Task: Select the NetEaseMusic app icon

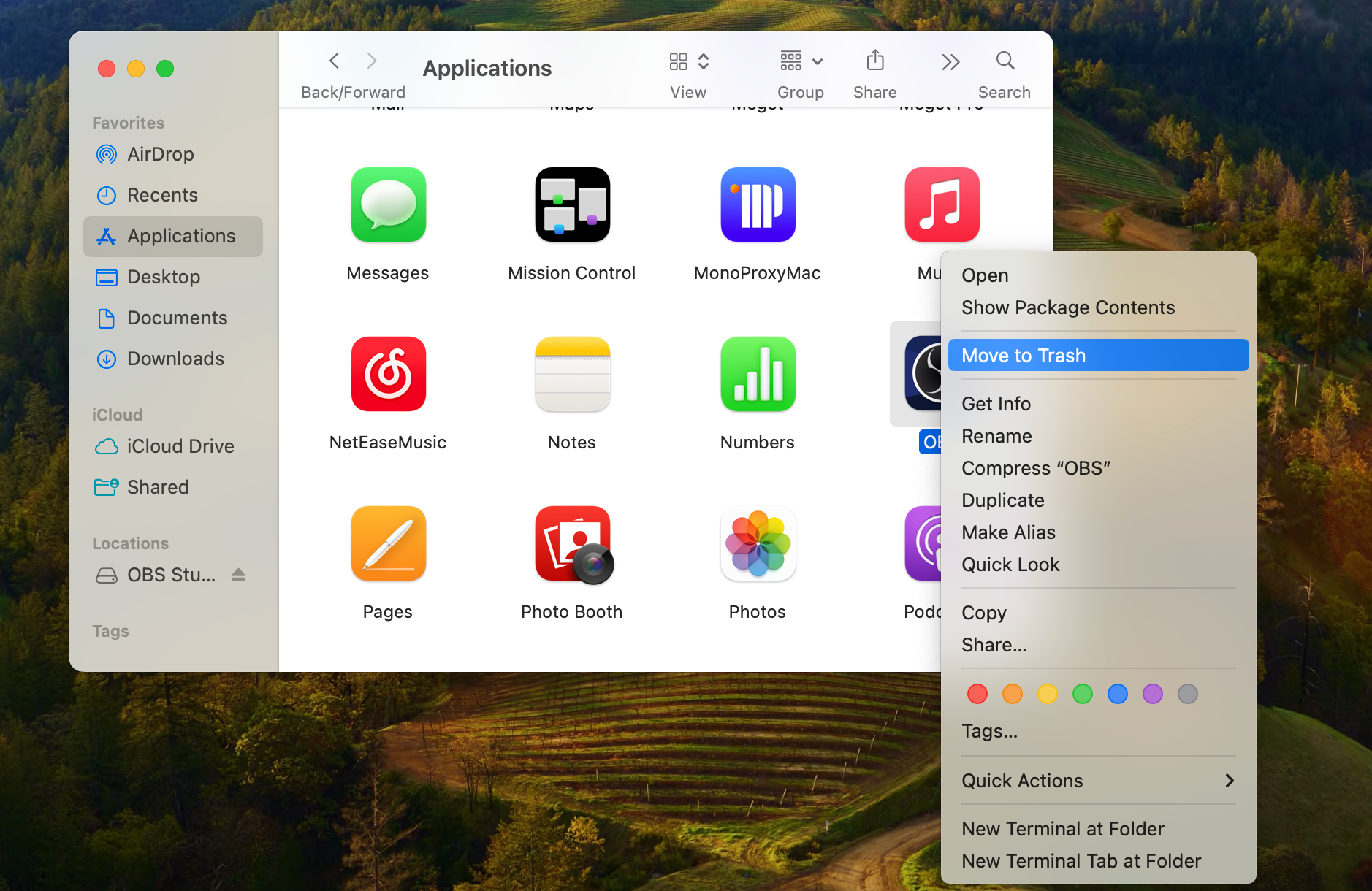Action: tap(388, 375)
